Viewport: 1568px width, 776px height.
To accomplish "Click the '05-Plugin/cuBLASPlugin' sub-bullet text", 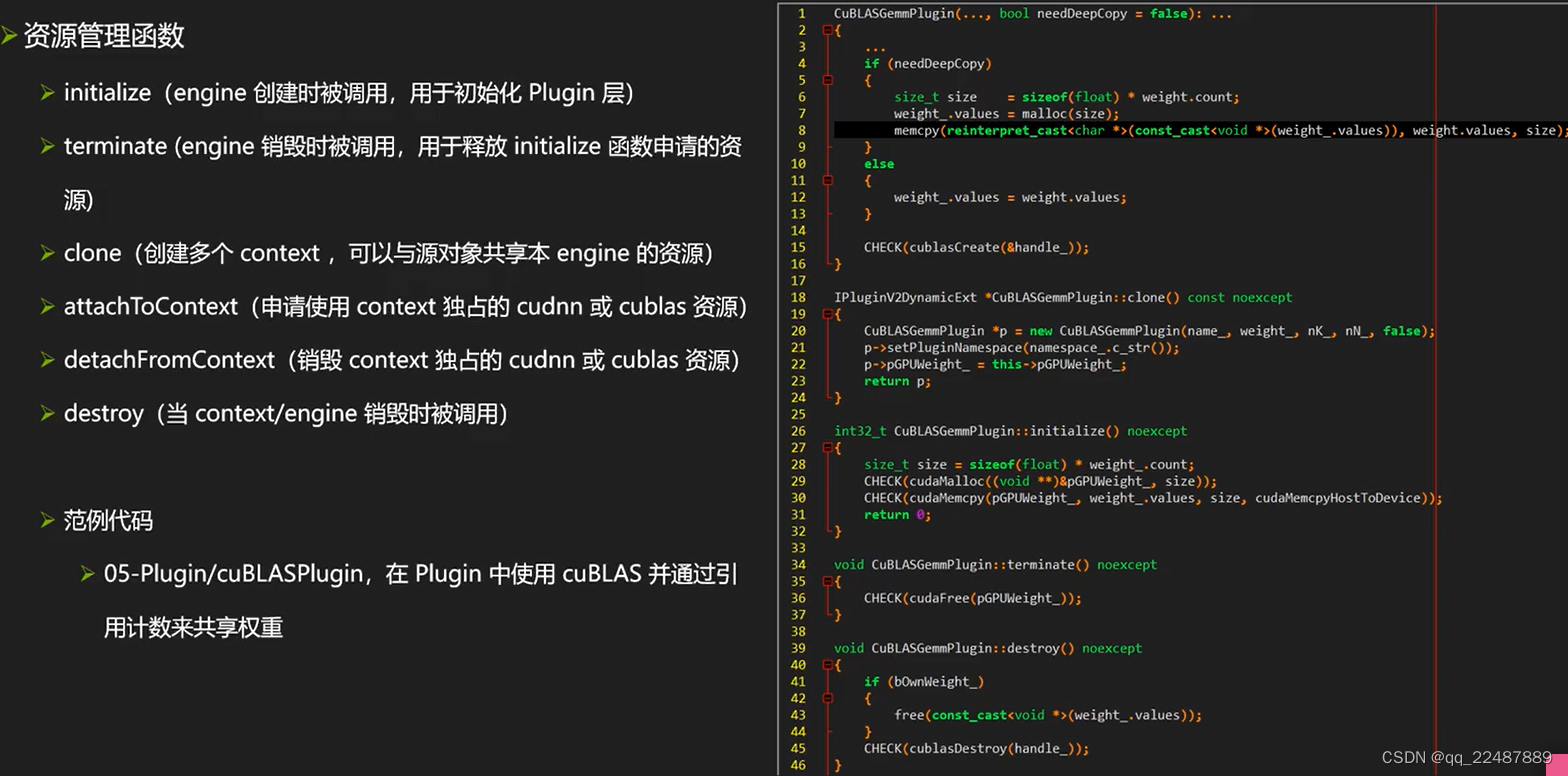I will tap(421, 601).
